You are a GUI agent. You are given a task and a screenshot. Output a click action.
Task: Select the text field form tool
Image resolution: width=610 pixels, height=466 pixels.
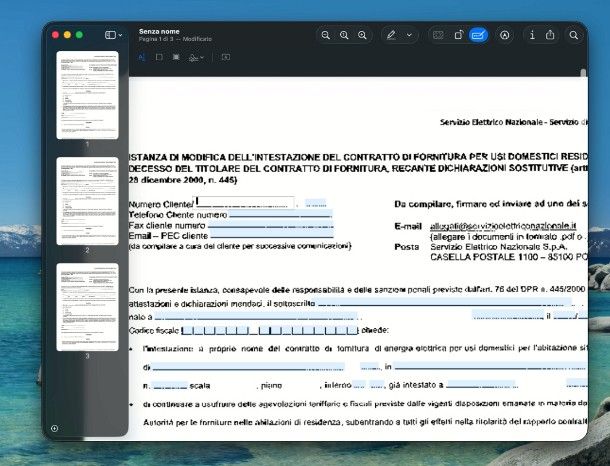(142, 57)
